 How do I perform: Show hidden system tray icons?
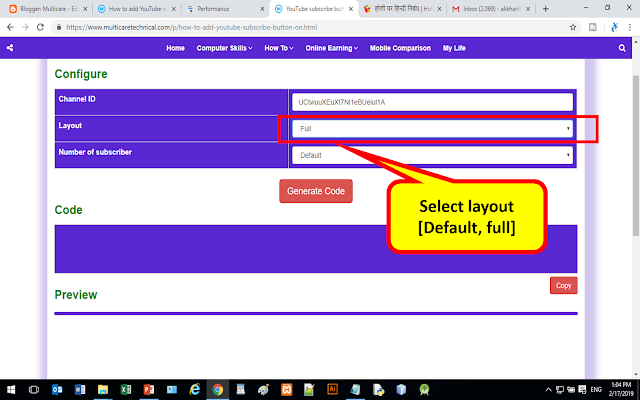[549, 390]
